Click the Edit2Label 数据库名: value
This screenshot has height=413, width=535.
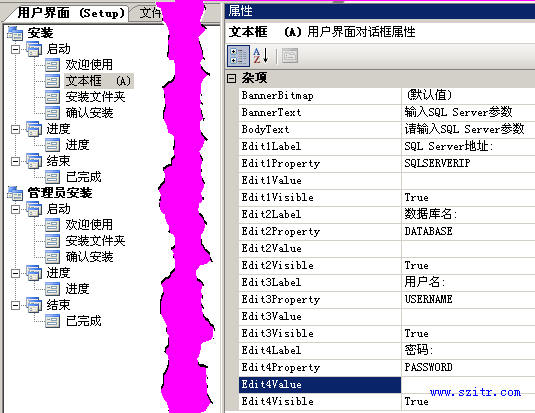431,214
